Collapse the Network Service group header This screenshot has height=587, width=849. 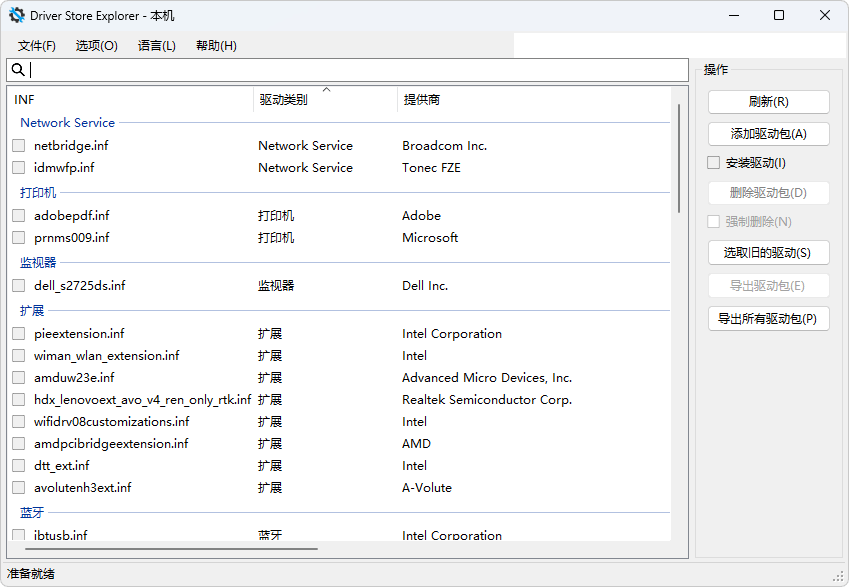(x=67, y=123)
